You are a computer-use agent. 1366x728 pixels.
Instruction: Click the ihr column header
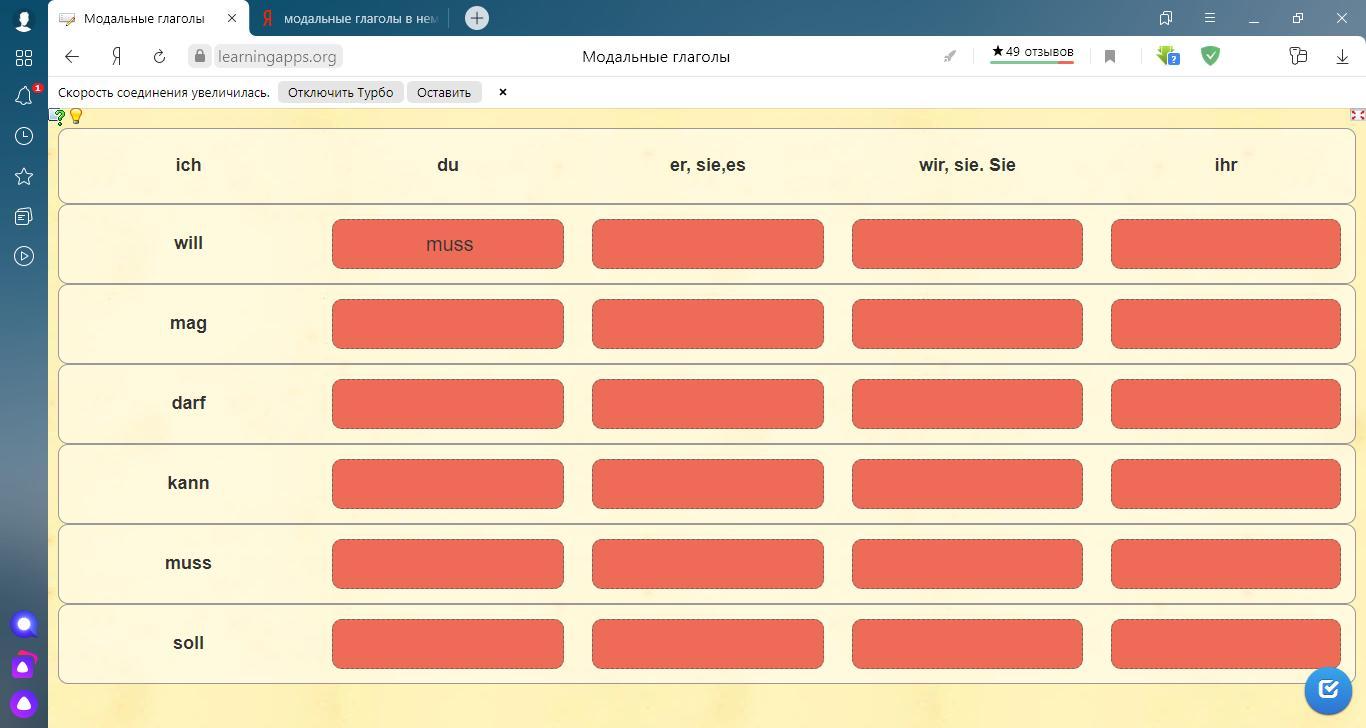click(1226, 165)
